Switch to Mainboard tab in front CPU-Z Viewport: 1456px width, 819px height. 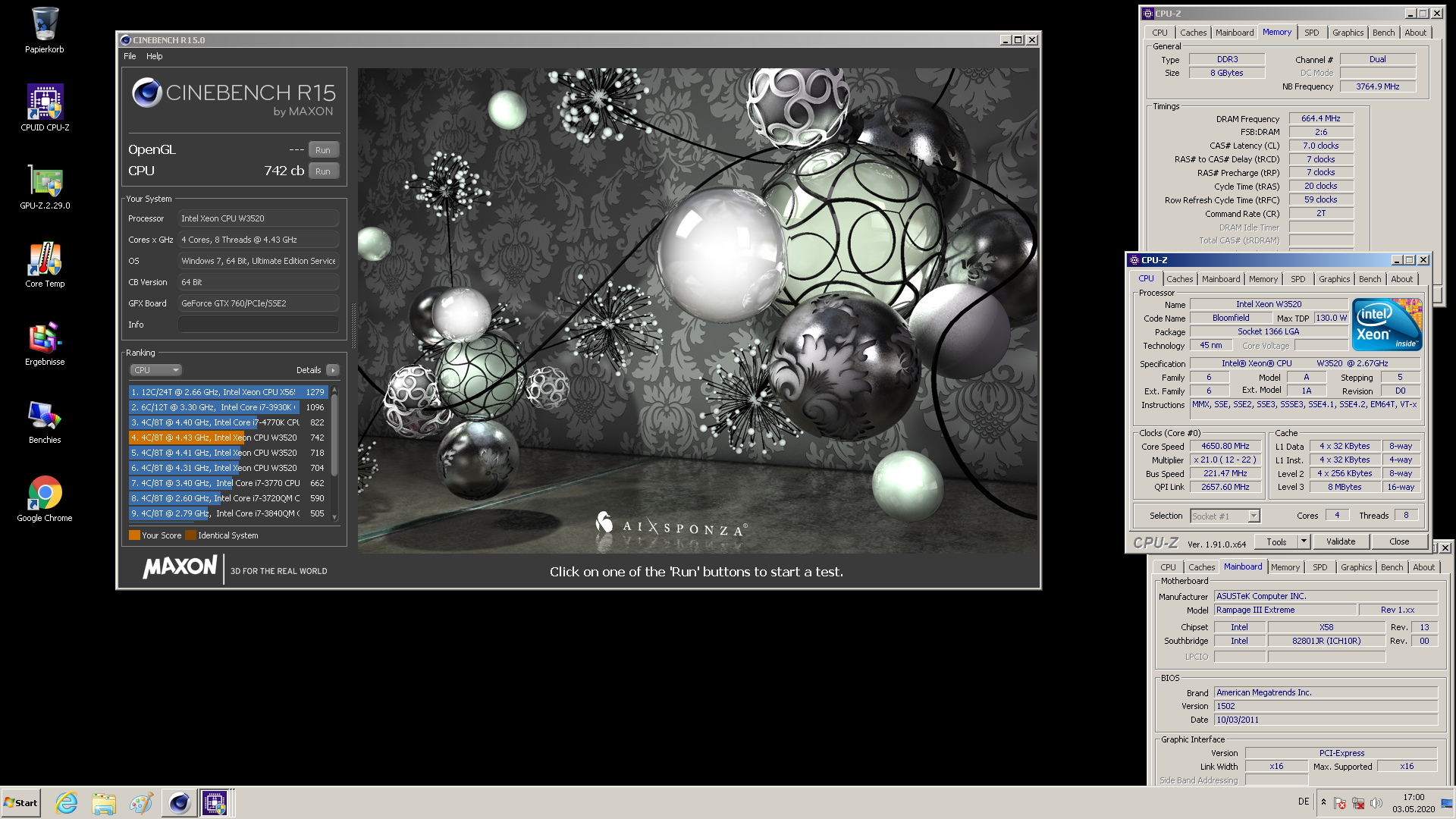pos(1221,279)
